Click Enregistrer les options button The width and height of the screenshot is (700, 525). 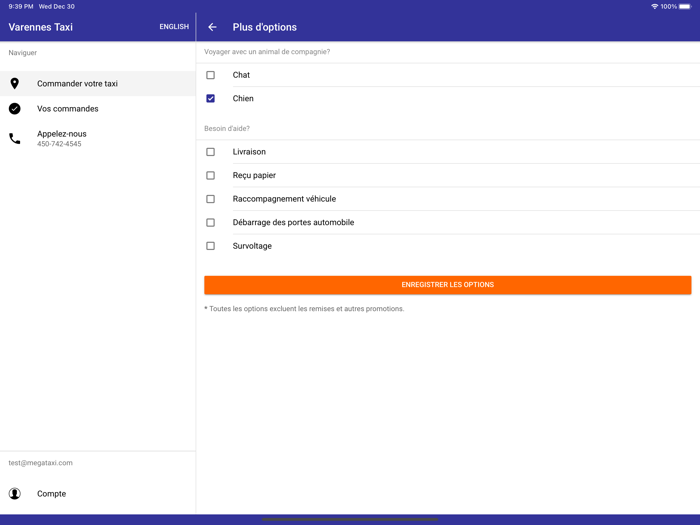click(x=448, y=285)
